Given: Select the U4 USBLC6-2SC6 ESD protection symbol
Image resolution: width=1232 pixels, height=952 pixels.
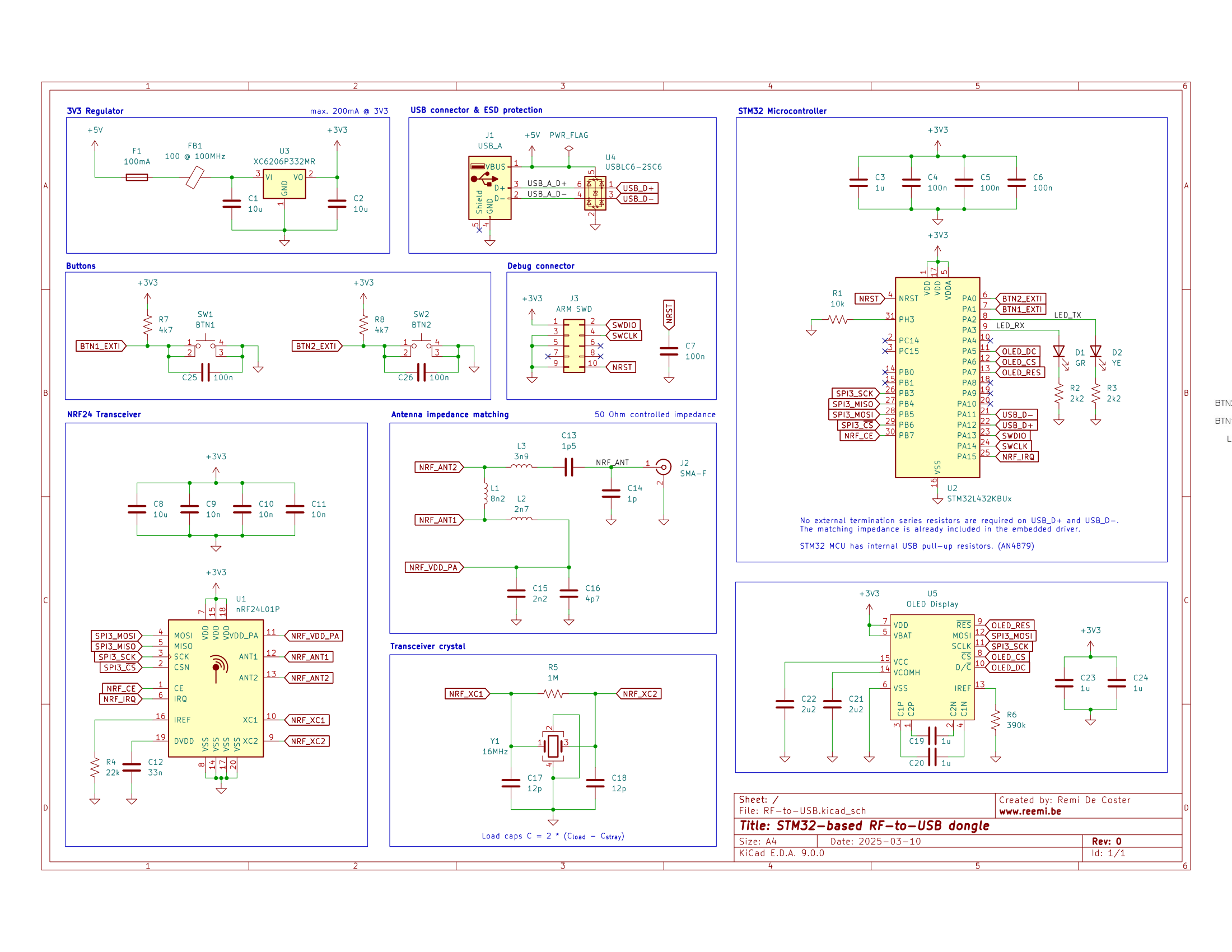Looking at the screenshot, I should [x=595, y=193].
